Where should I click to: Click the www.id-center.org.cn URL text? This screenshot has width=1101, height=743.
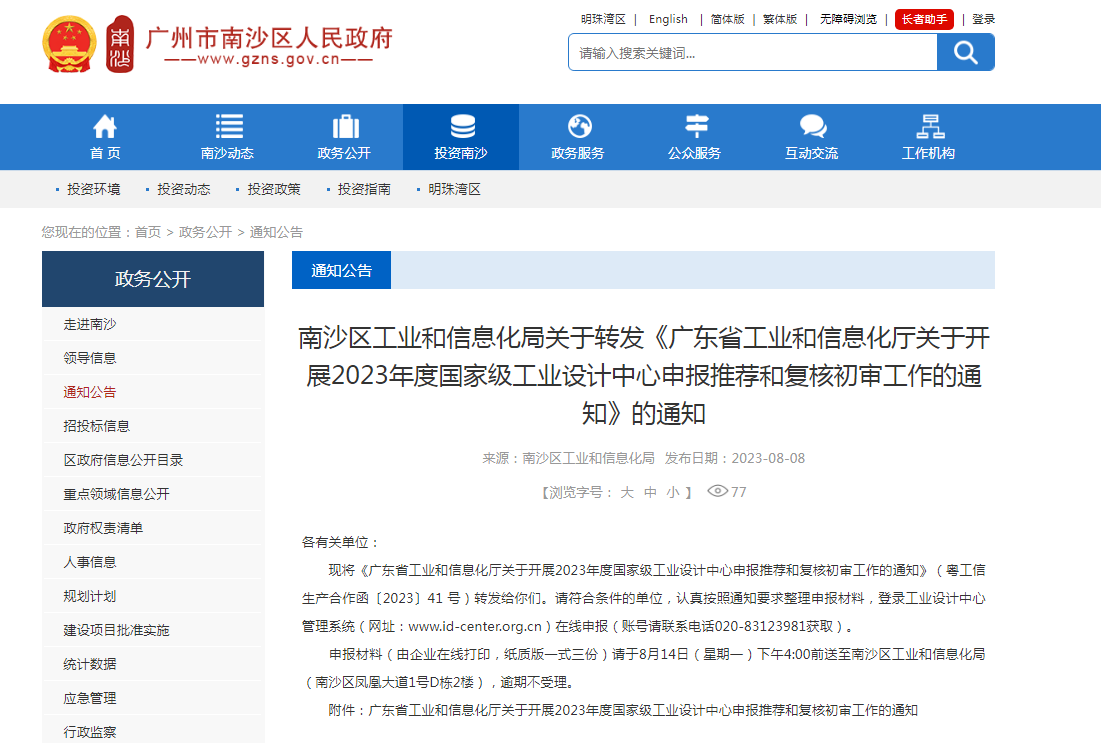pos(475,626)
